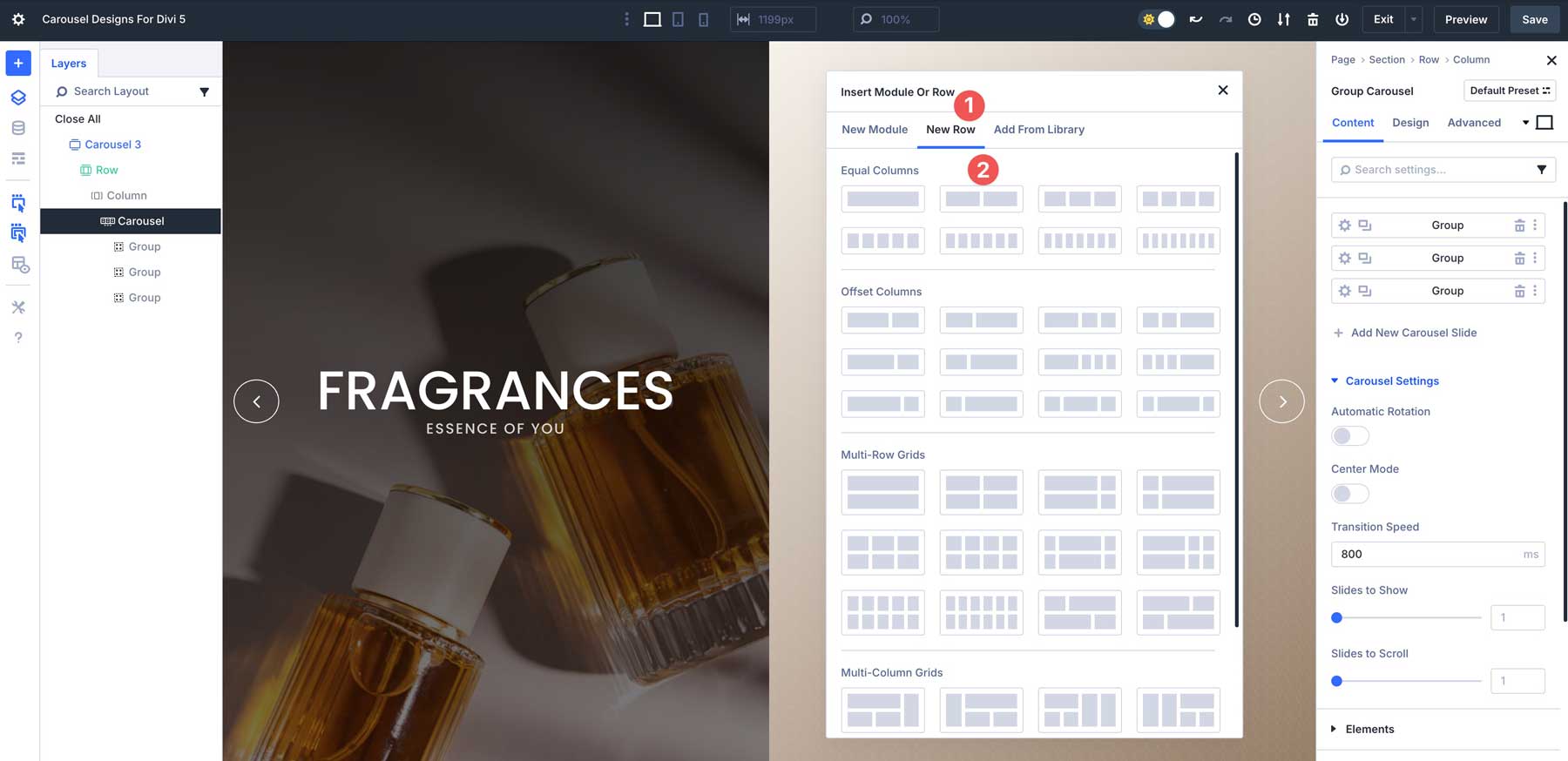
Task: Click the gear settings icon top-left
Action: [x=18, y=19]
